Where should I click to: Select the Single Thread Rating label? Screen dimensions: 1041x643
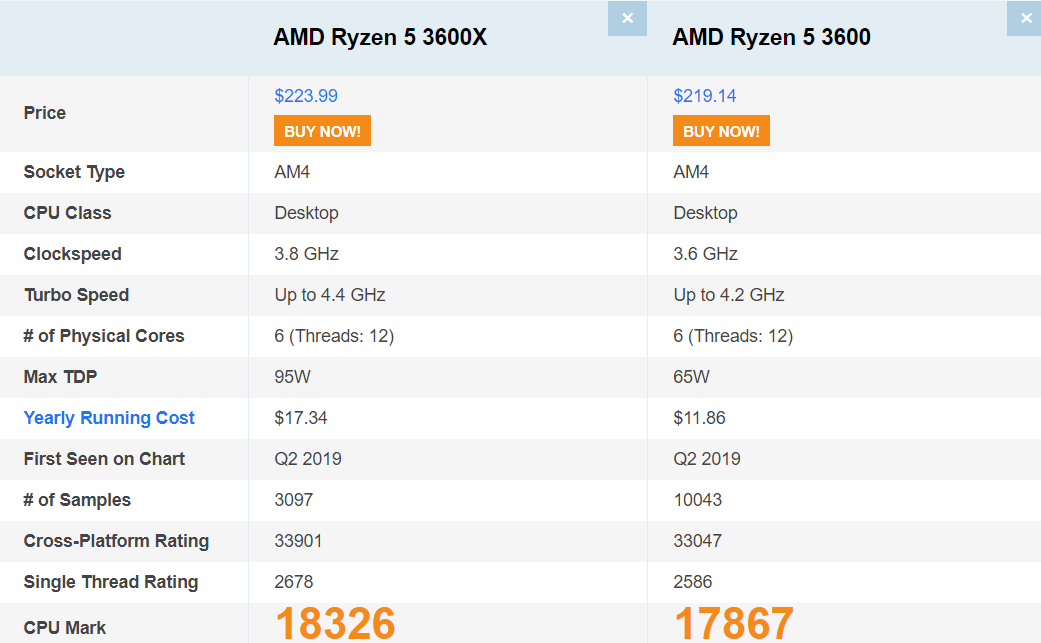tap(111, 582)
